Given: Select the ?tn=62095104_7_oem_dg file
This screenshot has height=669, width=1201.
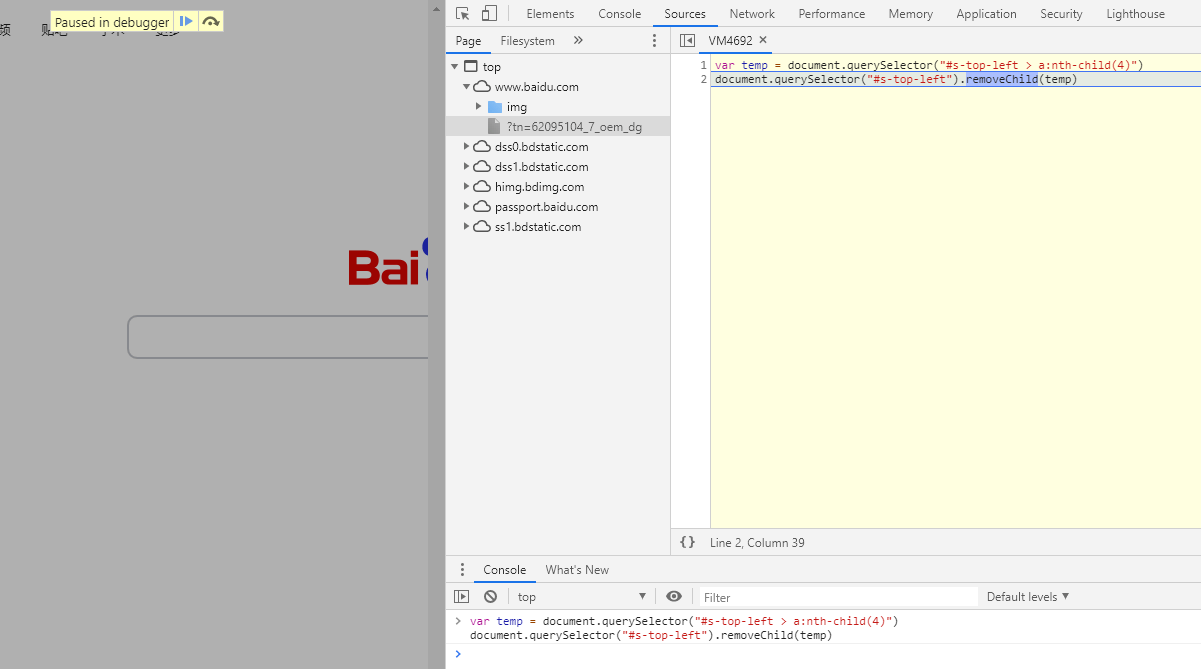Looking at the screenshot, I should (574, 127).
